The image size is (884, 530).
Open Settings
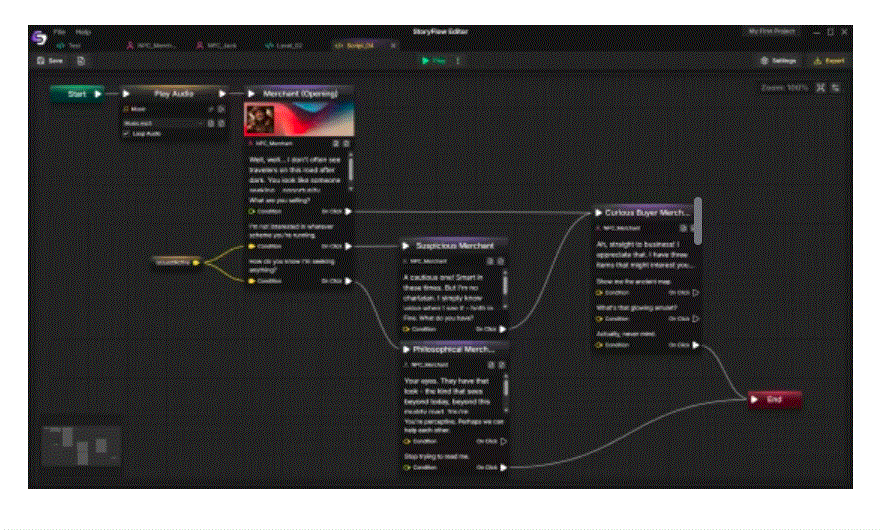[x=778, y=61]
